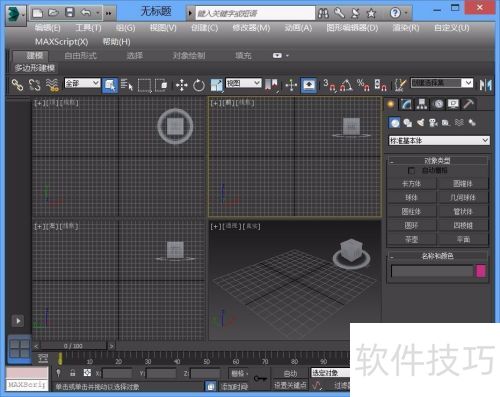Click the 长方体 box button
This screenshot has height=397, width=500.
point(412,184)
